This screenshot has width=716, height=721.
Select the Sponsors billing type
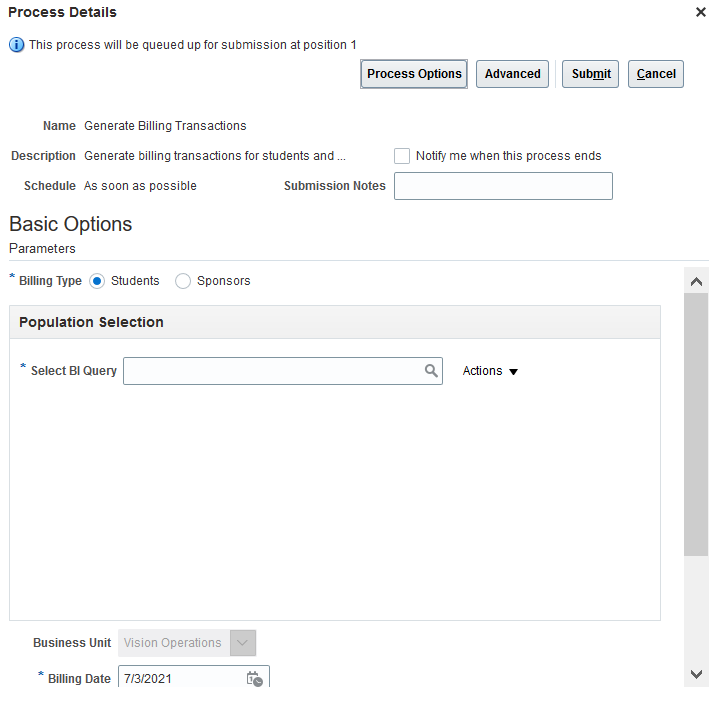click(183, 281)
